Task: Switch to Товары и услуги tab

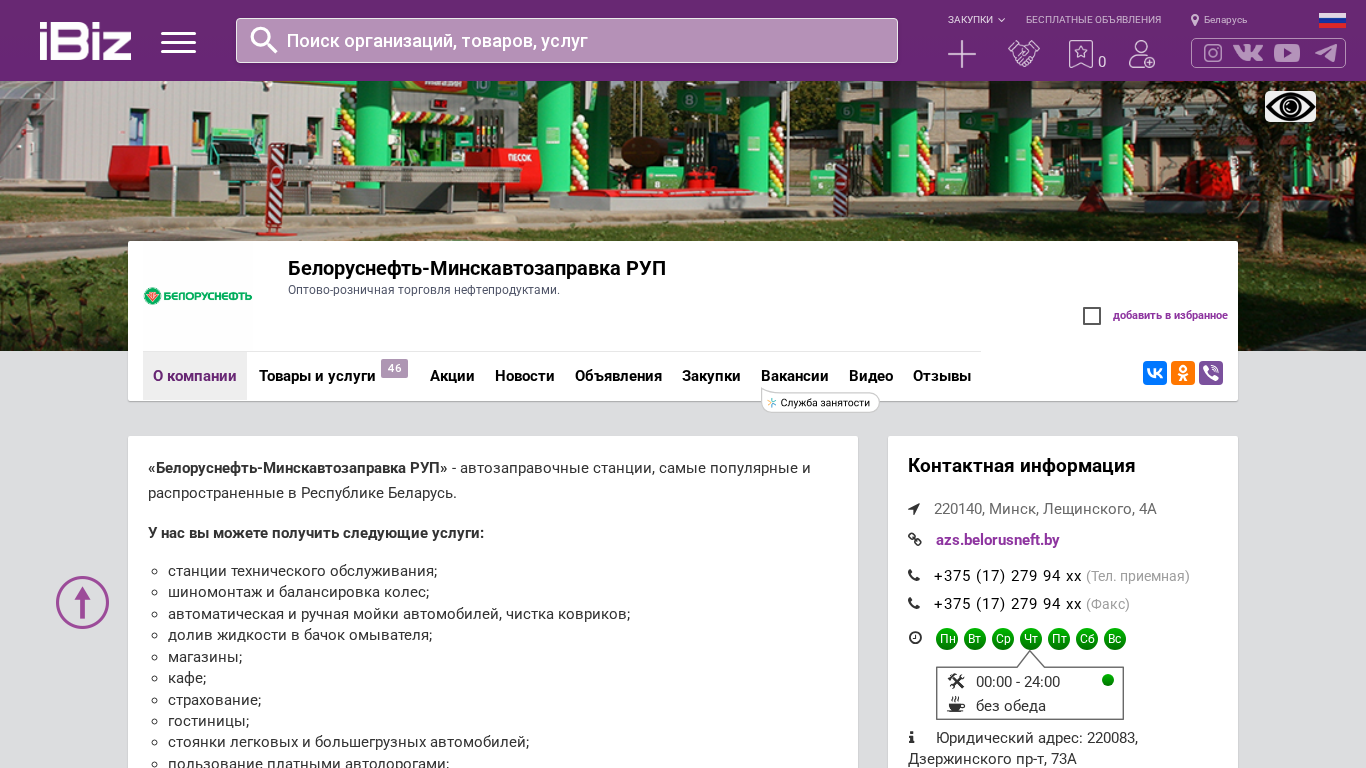Action: click(x=317, y=376)
